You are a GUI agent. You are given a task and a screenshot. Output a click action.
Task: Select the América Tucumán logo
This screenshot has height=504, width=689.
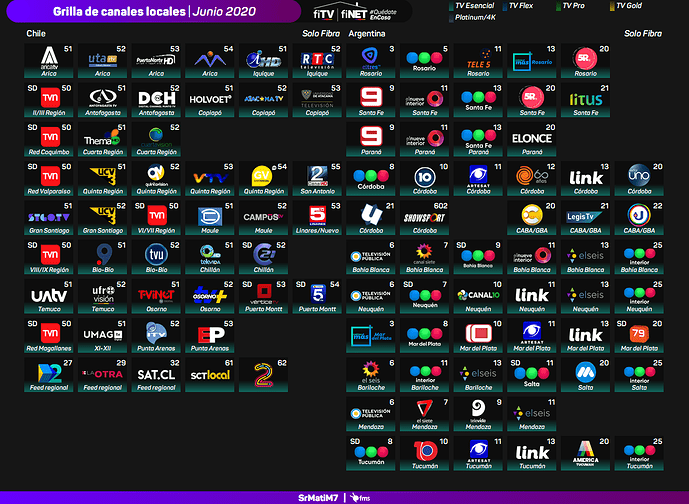click(x=585, y=454)
